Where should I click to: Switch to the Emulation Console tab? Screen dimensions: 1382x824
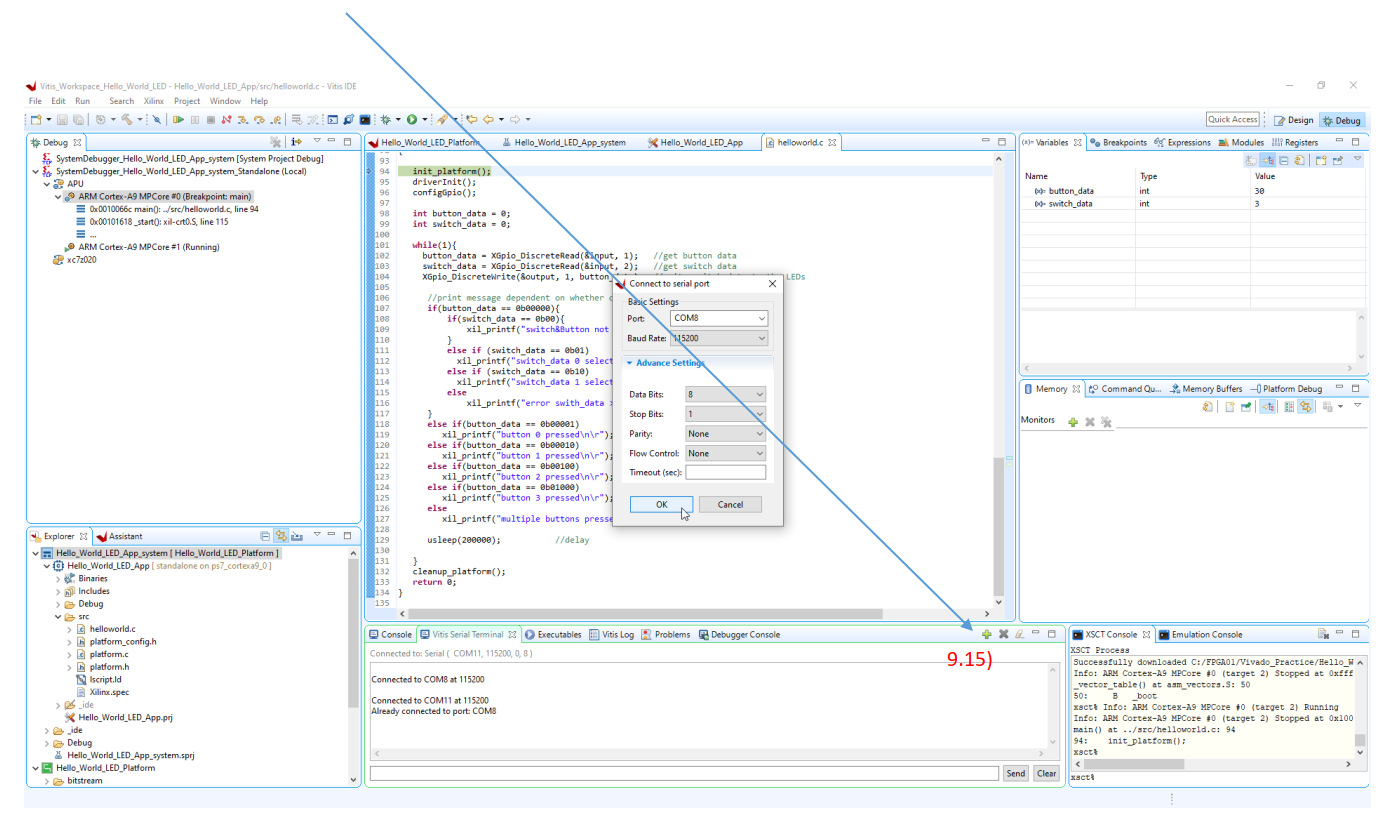point(1200,634)
